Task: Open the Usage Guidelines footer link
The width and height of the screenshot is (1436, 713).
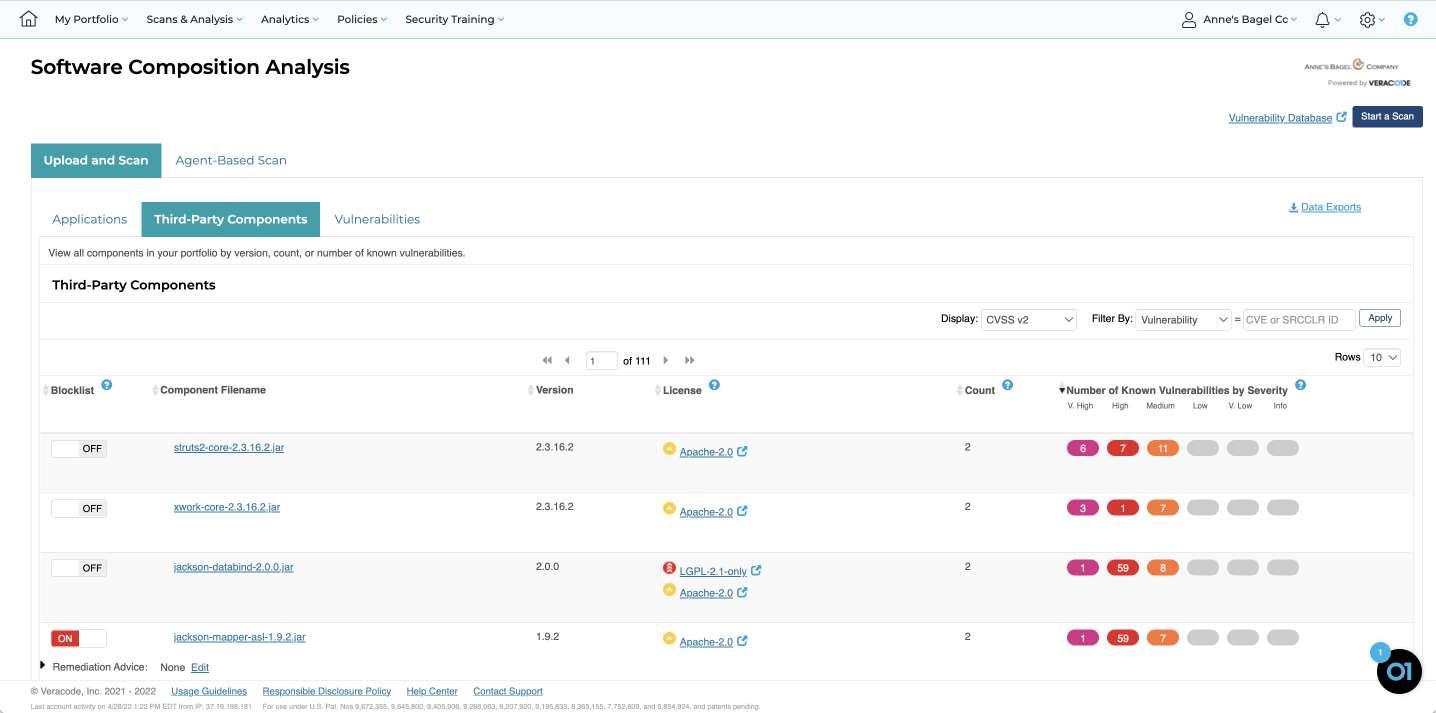Action: click(209, 691)
